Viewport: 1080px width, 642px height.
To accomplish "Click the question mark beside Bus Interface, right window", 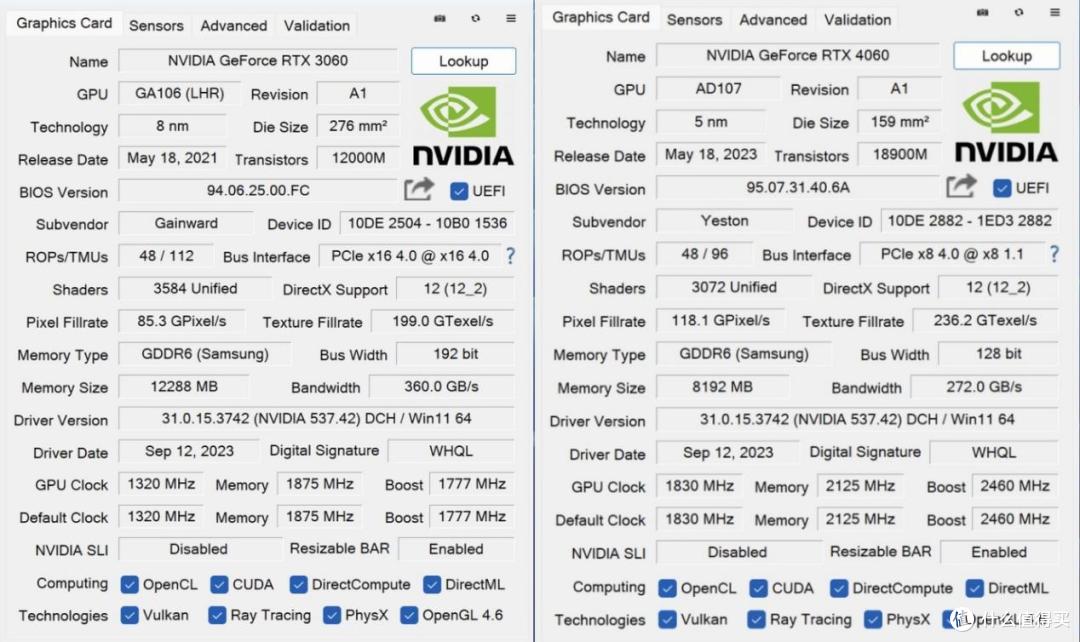I will tap(1053, 254).
